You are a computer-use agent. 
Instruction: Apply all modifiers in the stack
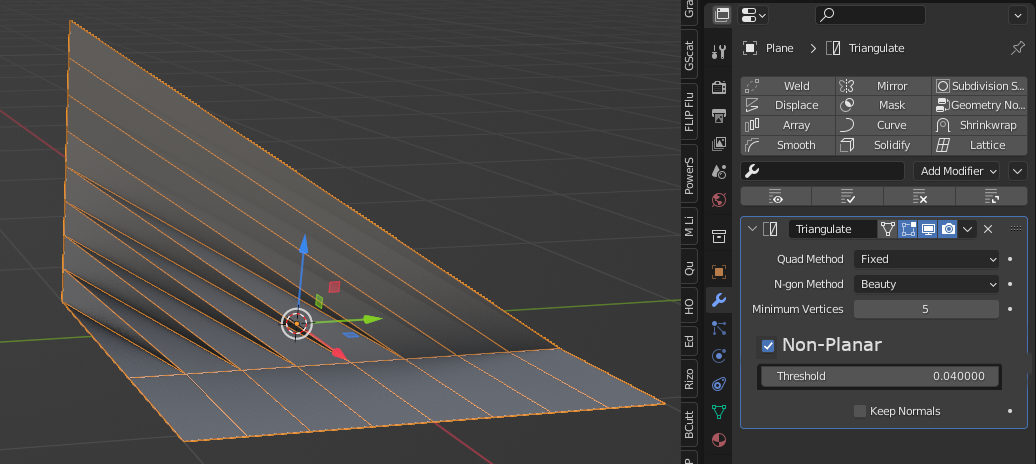pos(848,196)
